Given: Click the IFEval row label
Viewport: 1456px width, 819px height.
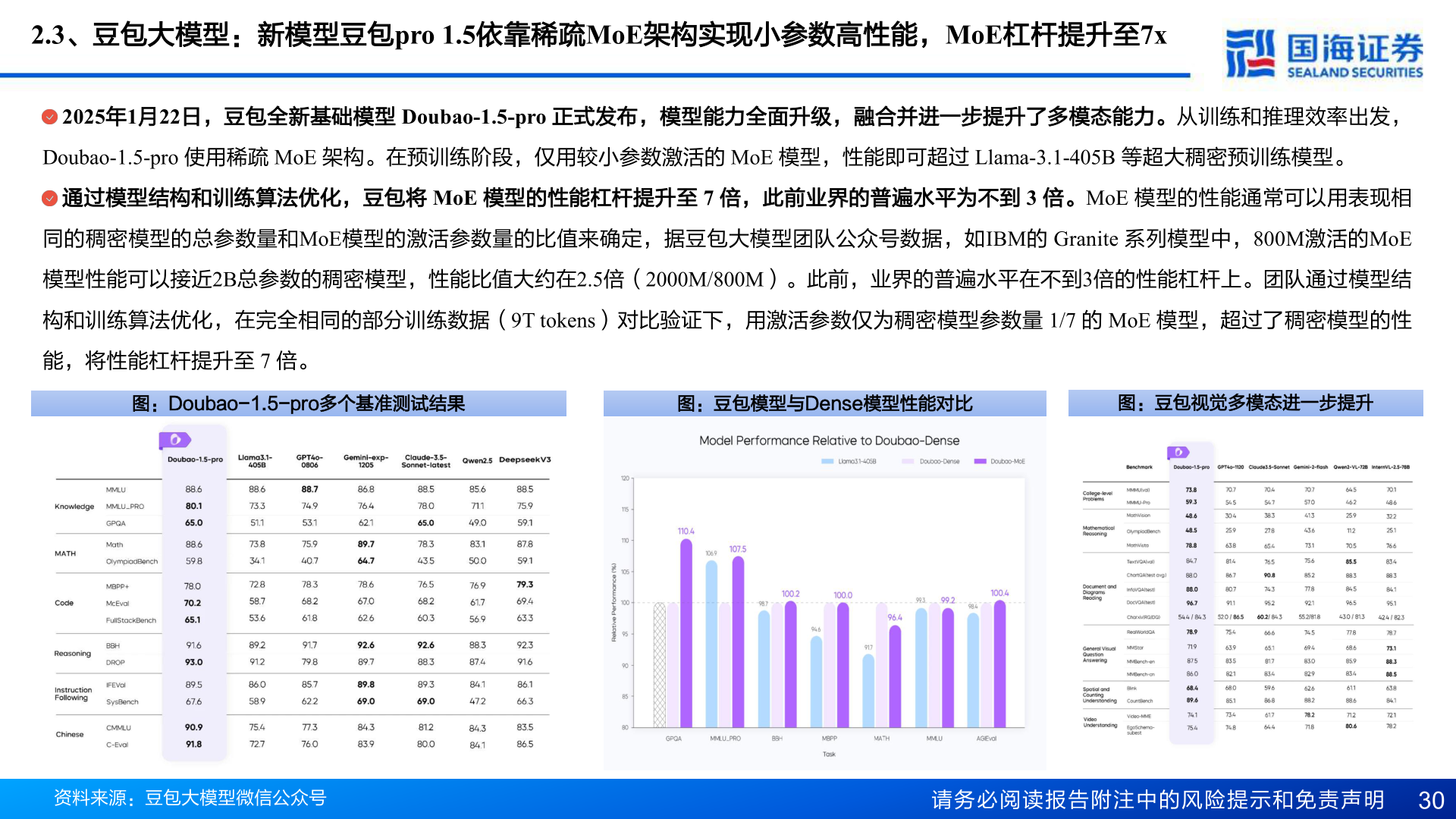Looking at the screenshot, I should (116, 686).
